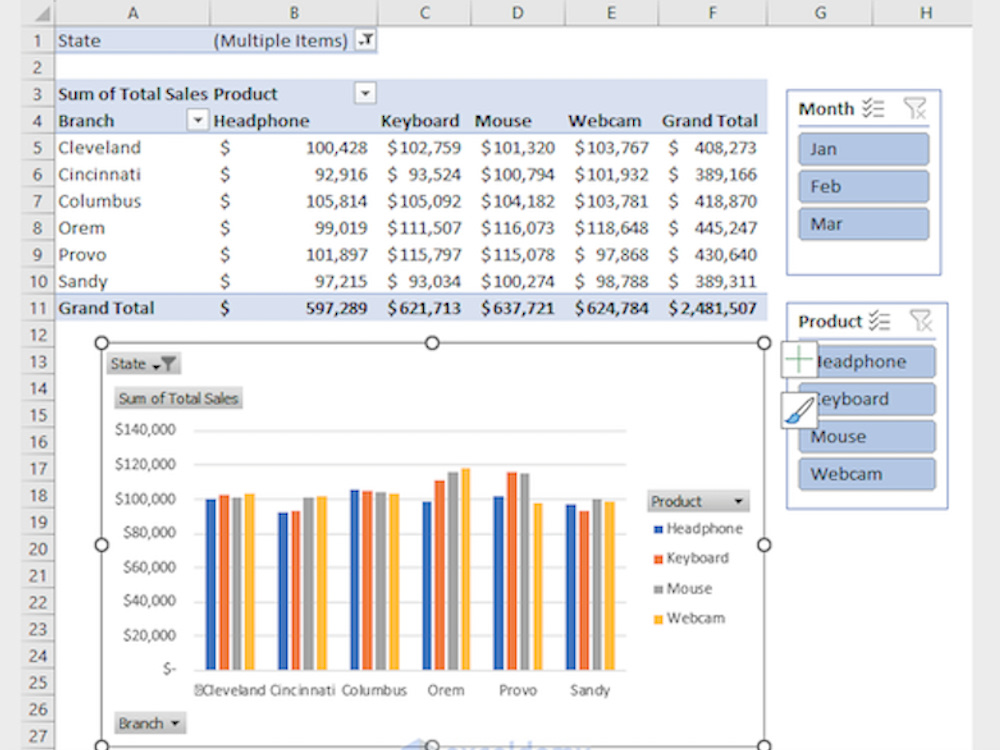Open the Branch row labels filter dropdown
This screenshot has width=1000, height=750.
(198, 120)
